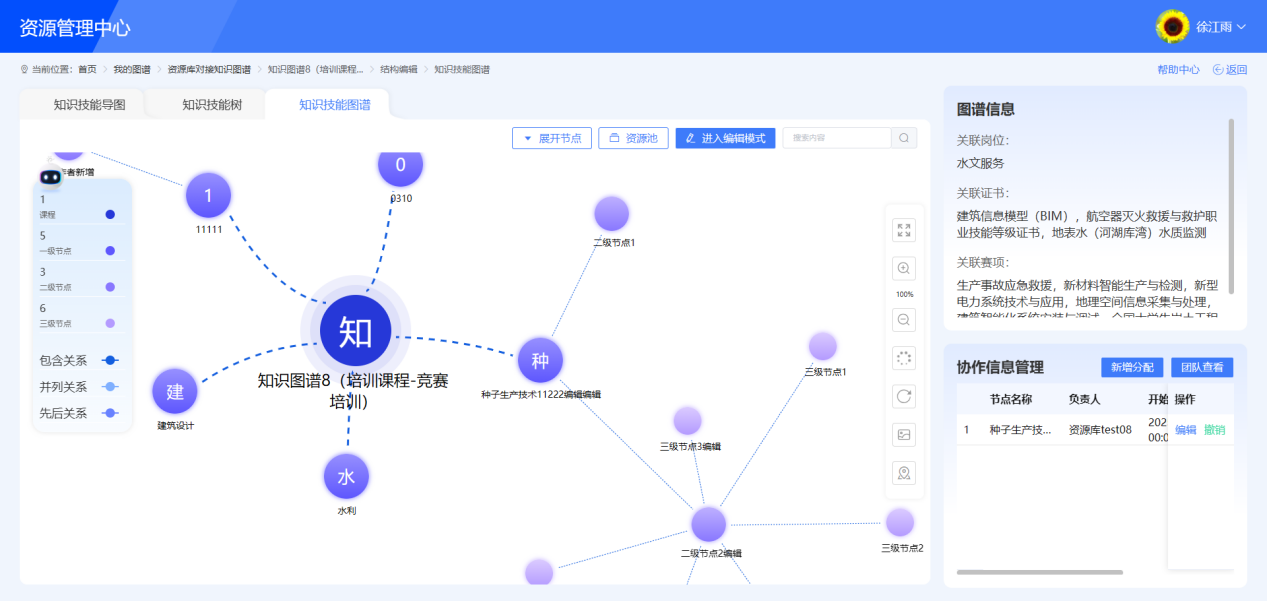
Task: Switch to the 知识技能树 tab
Action: (x=211, y=105)
